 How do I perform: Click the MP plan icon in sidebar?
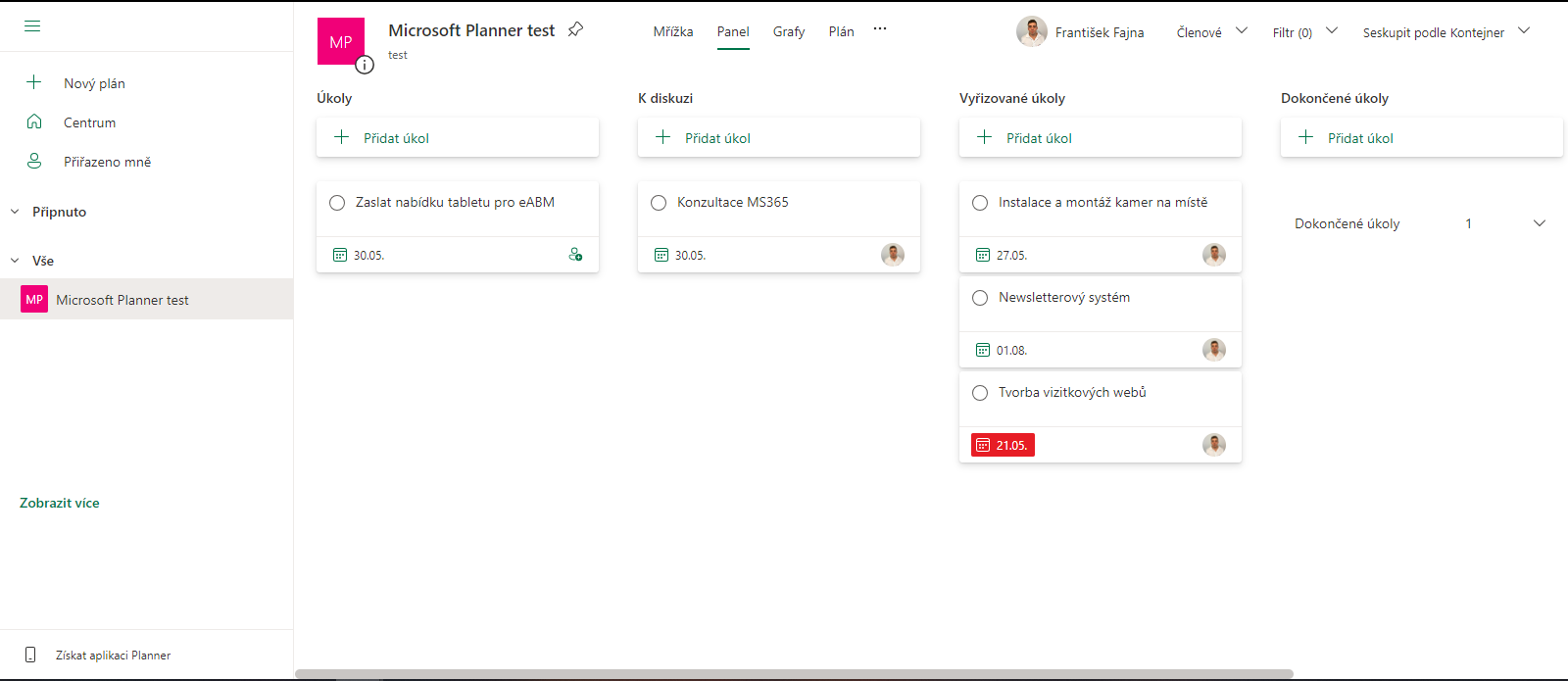34,300
